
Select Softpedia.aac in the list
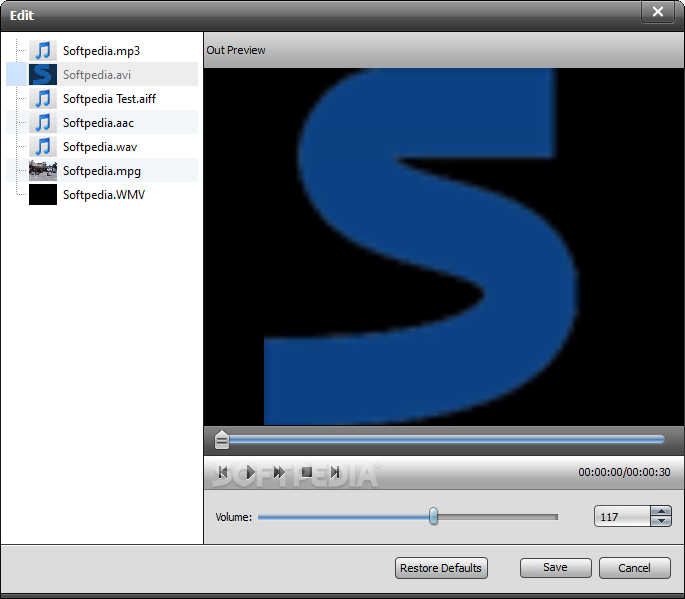pos(98,123)
